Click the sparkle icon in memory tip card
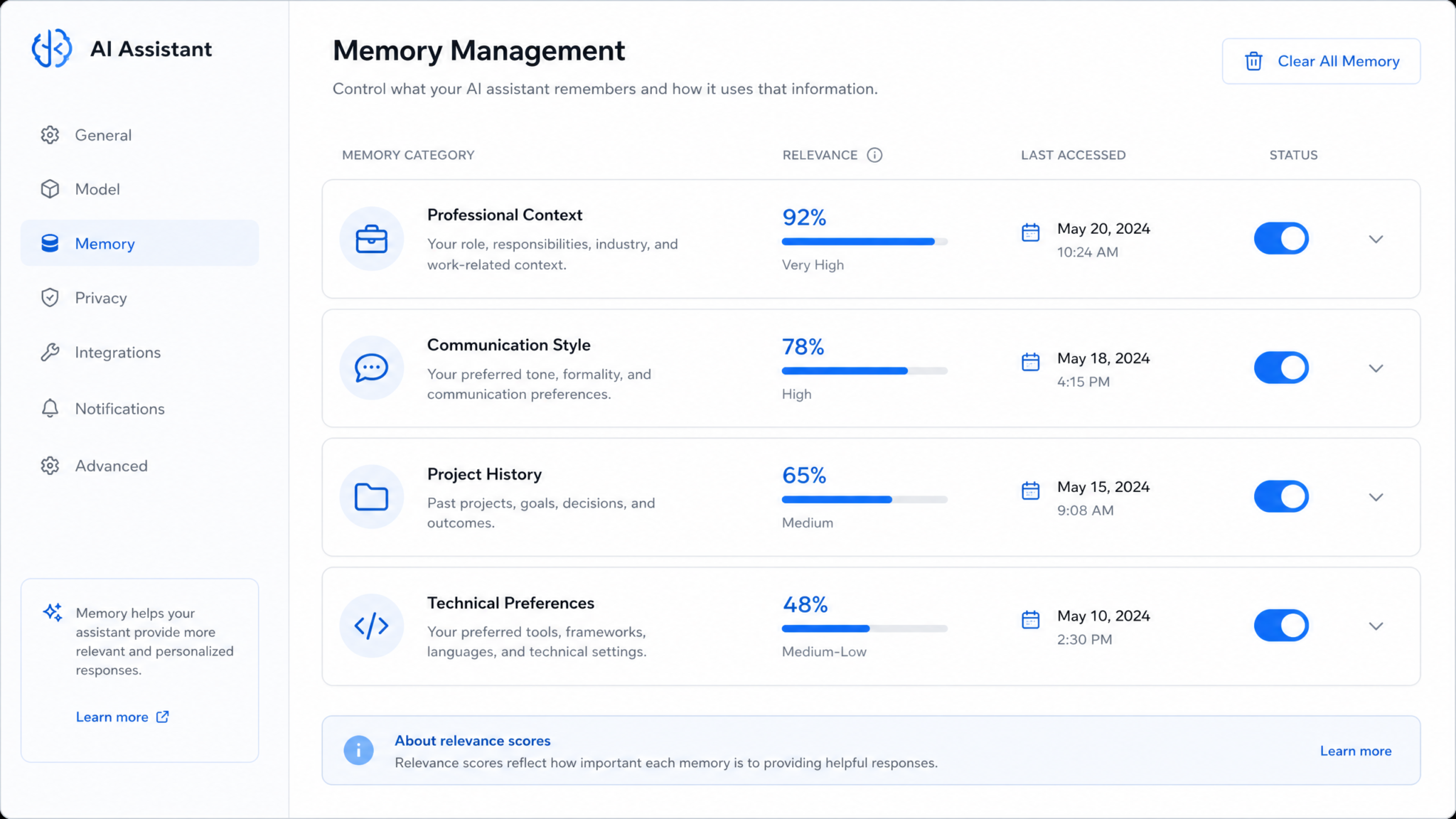The height and width of the screenshot is (819, 1456). coord(53,612)
